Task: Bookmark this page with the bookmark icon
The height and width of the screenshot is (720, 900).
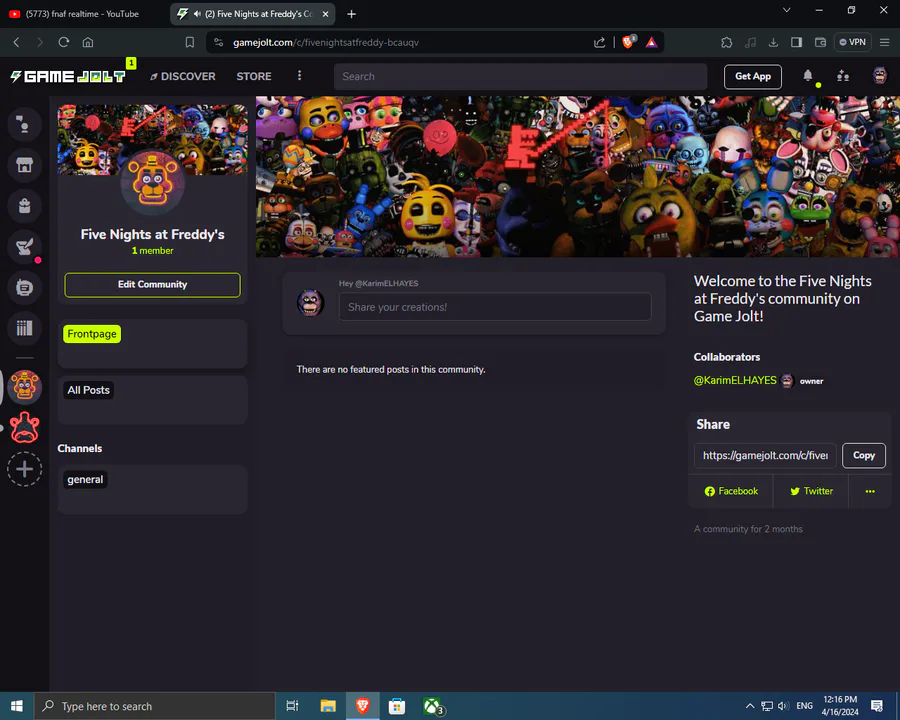Action: (x=189, y=42)
